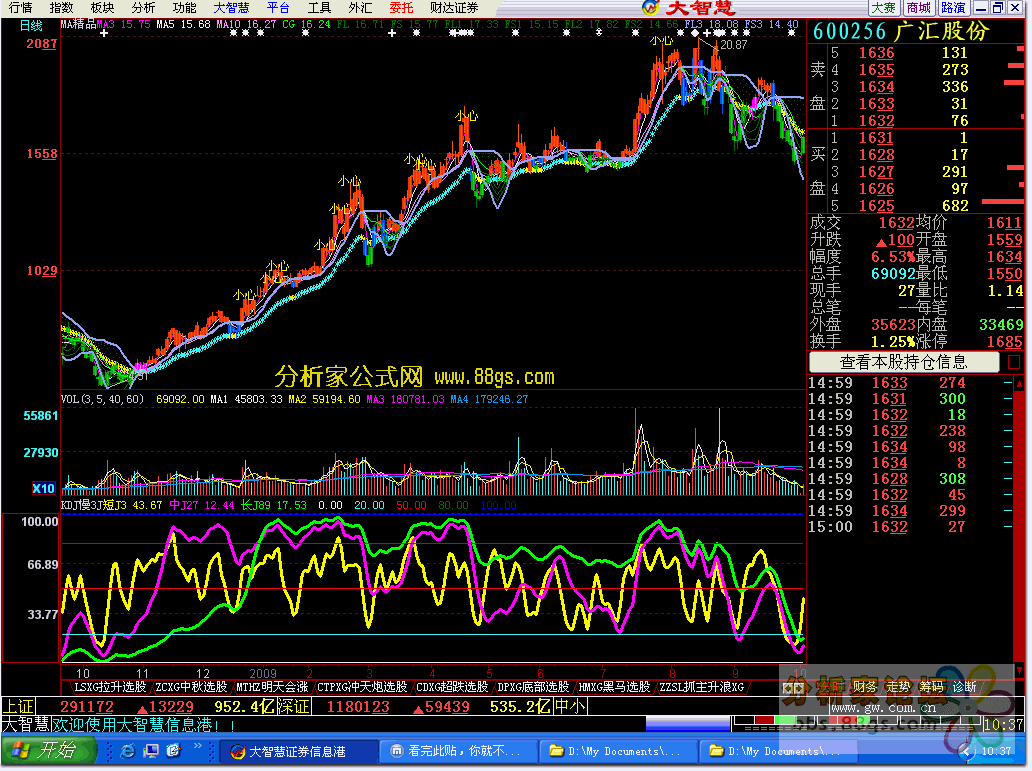Click buy-5 price 1625 in order book
Viewport: 1032px width, 771px height.
(x=876, y=205)
